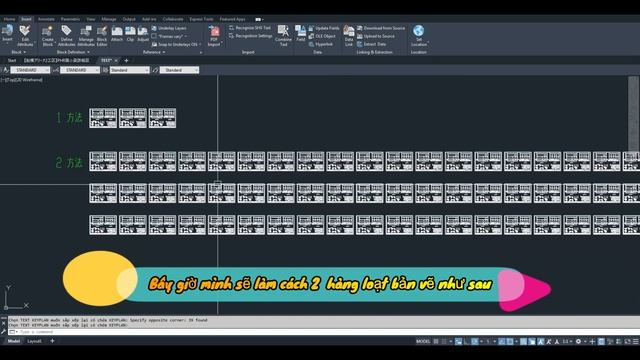Click Upload to Source
640x360 pixels.
[x=376, y=36]
